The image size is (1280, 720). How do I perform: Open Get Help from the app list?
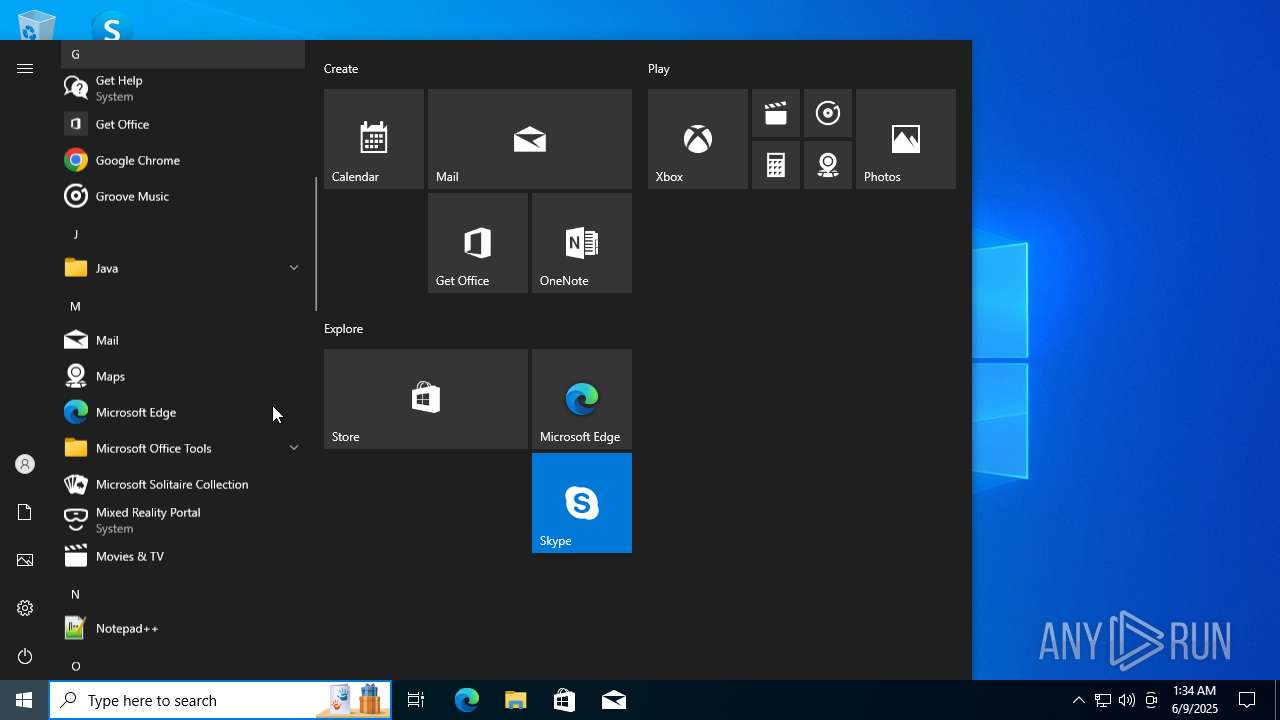[x=183, y=88]
